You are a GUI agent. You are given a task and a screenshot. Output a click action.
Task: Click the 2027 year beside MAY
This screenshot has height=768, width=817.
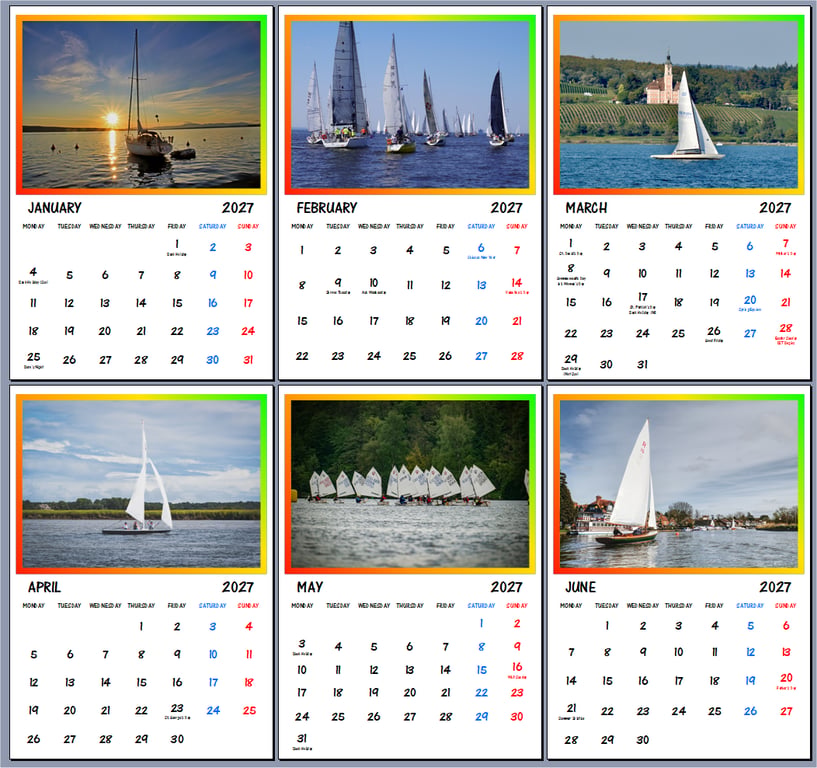coord(506,587)
